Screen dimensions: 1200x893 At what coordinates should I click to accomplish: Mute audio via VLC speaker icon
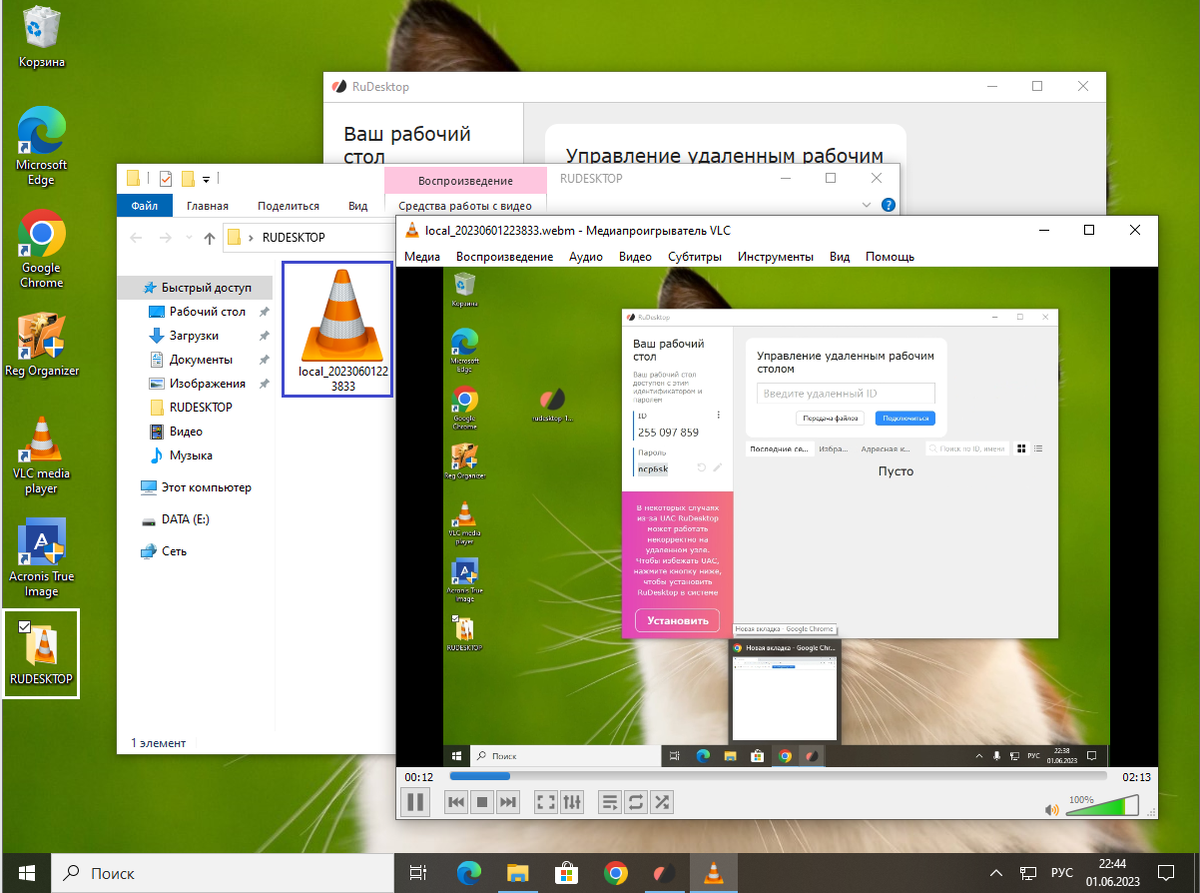[x=1052, y=809]
